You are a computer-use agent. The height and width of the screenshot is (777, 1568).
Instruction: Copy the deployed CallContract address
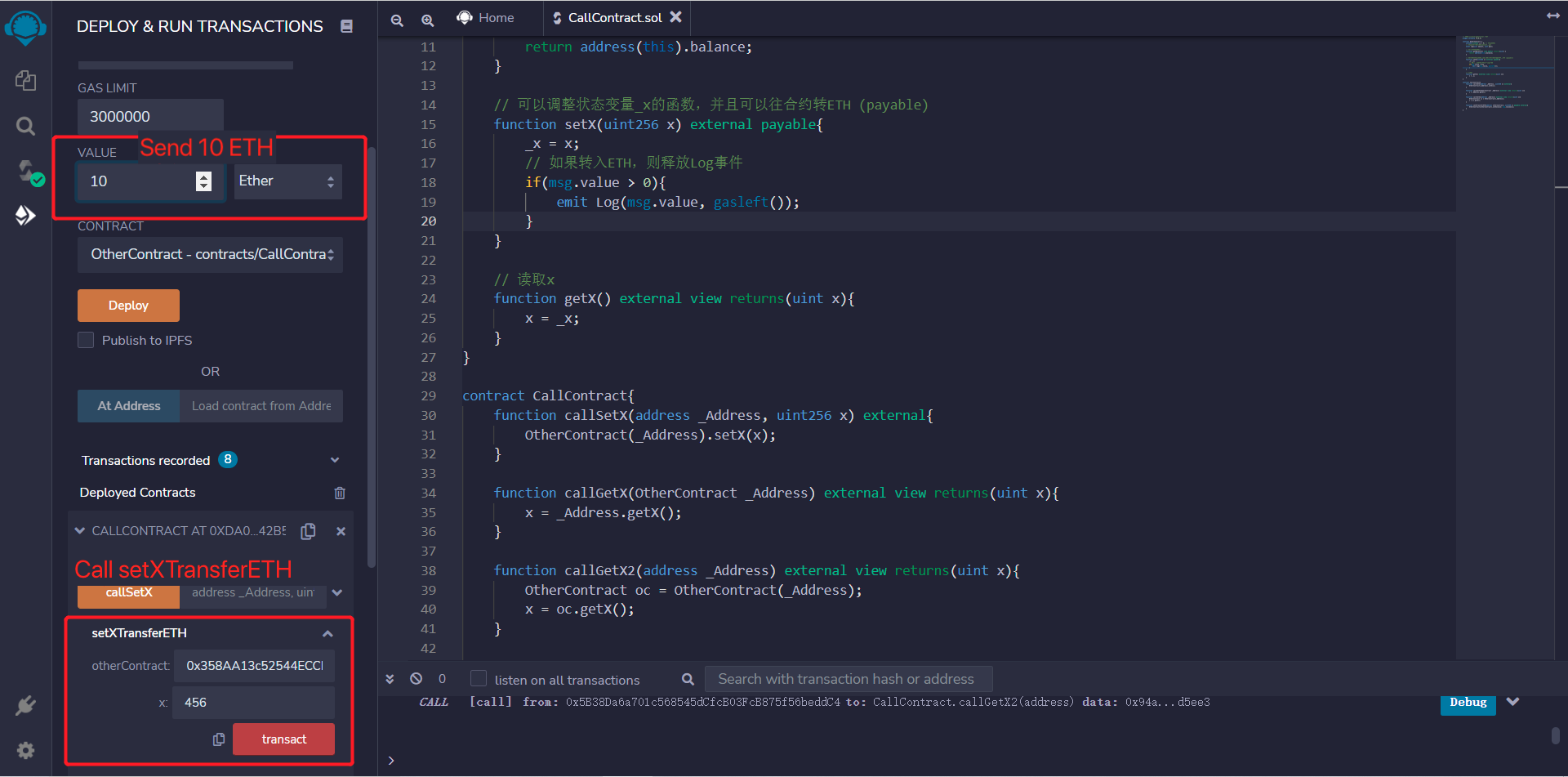308,530
